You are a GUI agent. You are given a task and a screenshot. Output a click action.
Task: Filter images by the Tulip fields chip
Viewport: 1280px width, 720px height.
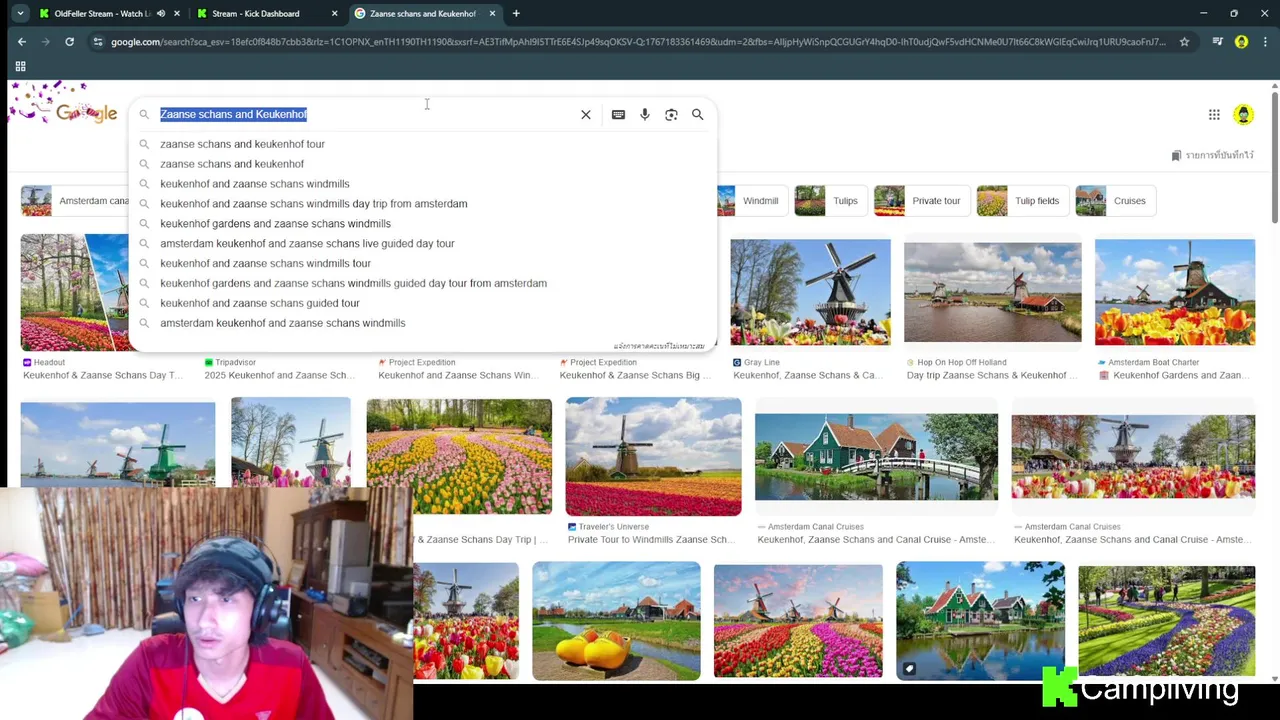pos(1021,201)
